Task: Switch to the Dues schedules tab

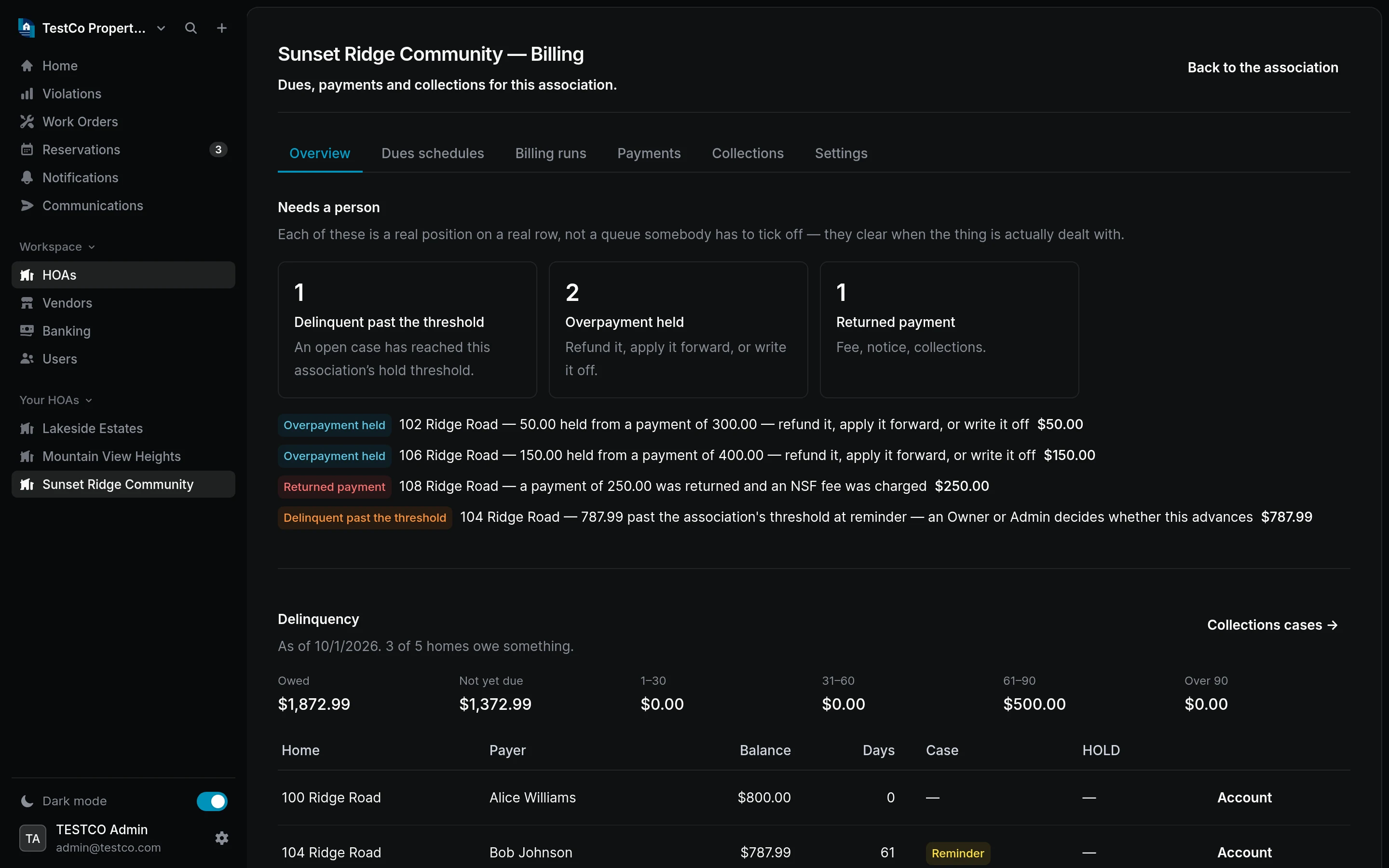Action: (x=433, y=153)
